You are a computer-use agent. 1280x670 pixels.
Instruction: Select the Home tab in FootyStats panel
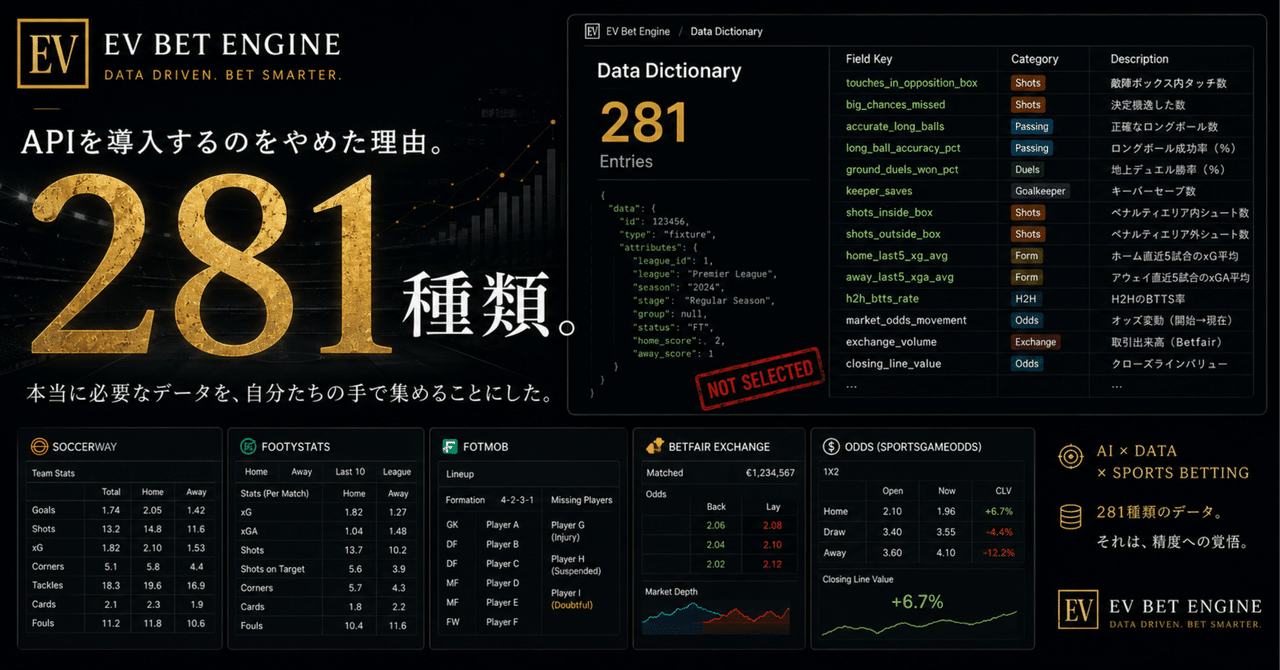(256, 472)
